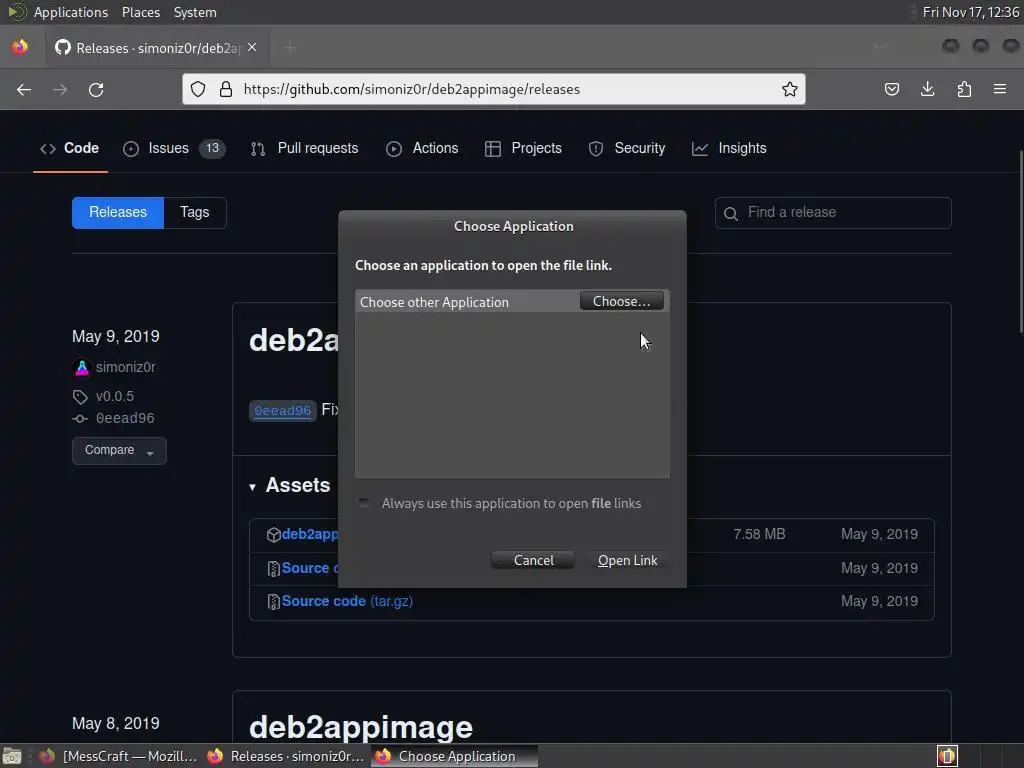Click the show desktop icon in taskbar

tap(12, 756)
